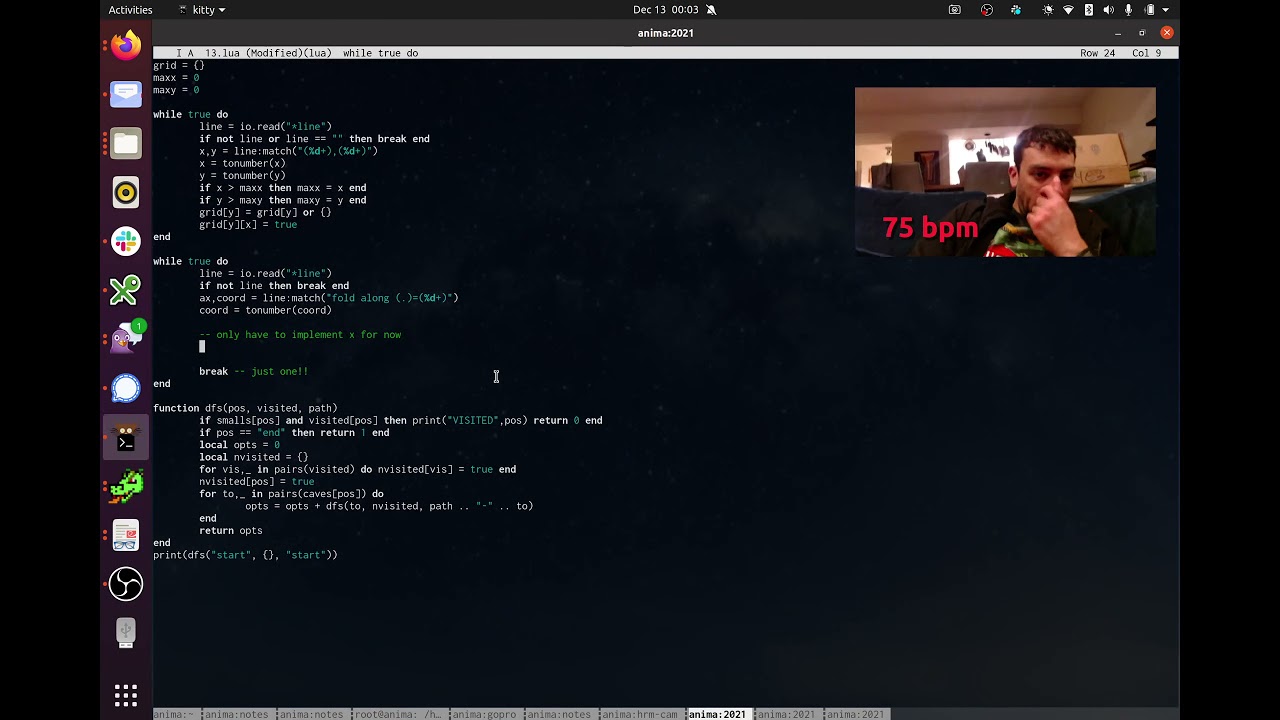Click the if y > maxy line
This screenshot has width=1280, height=720.
[283, 200]
